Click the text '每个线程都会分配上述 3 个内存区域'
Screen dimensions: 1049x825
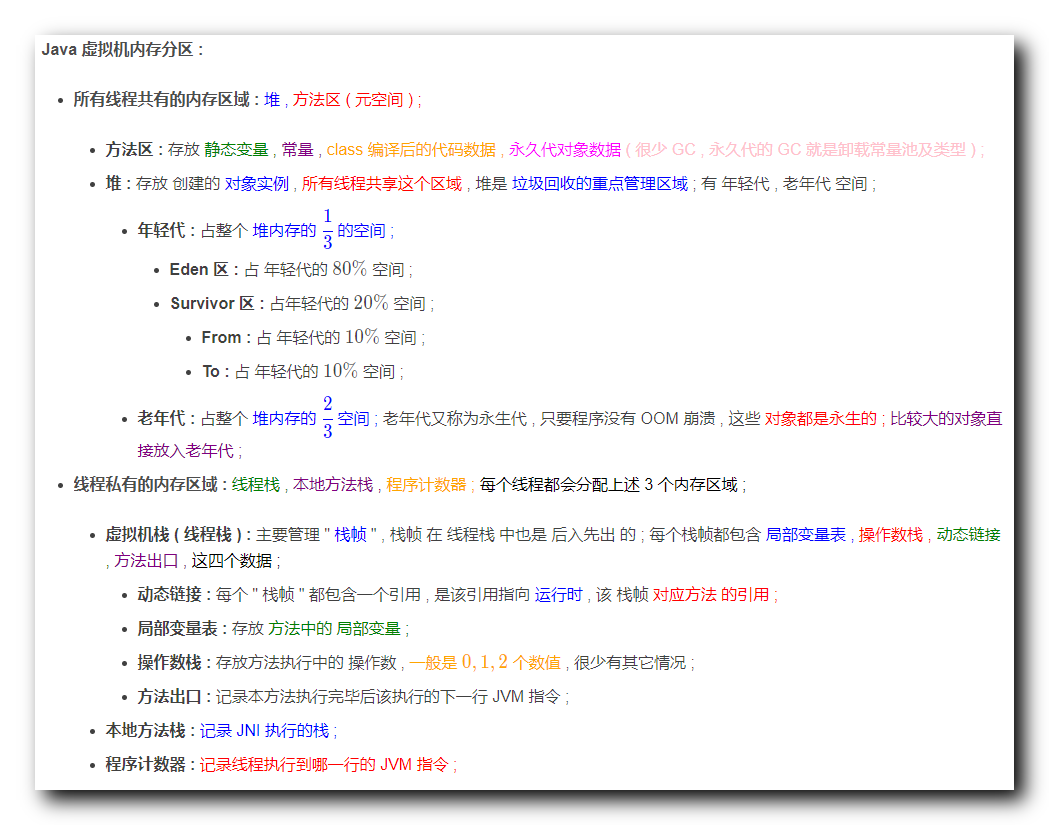[609, 485]
